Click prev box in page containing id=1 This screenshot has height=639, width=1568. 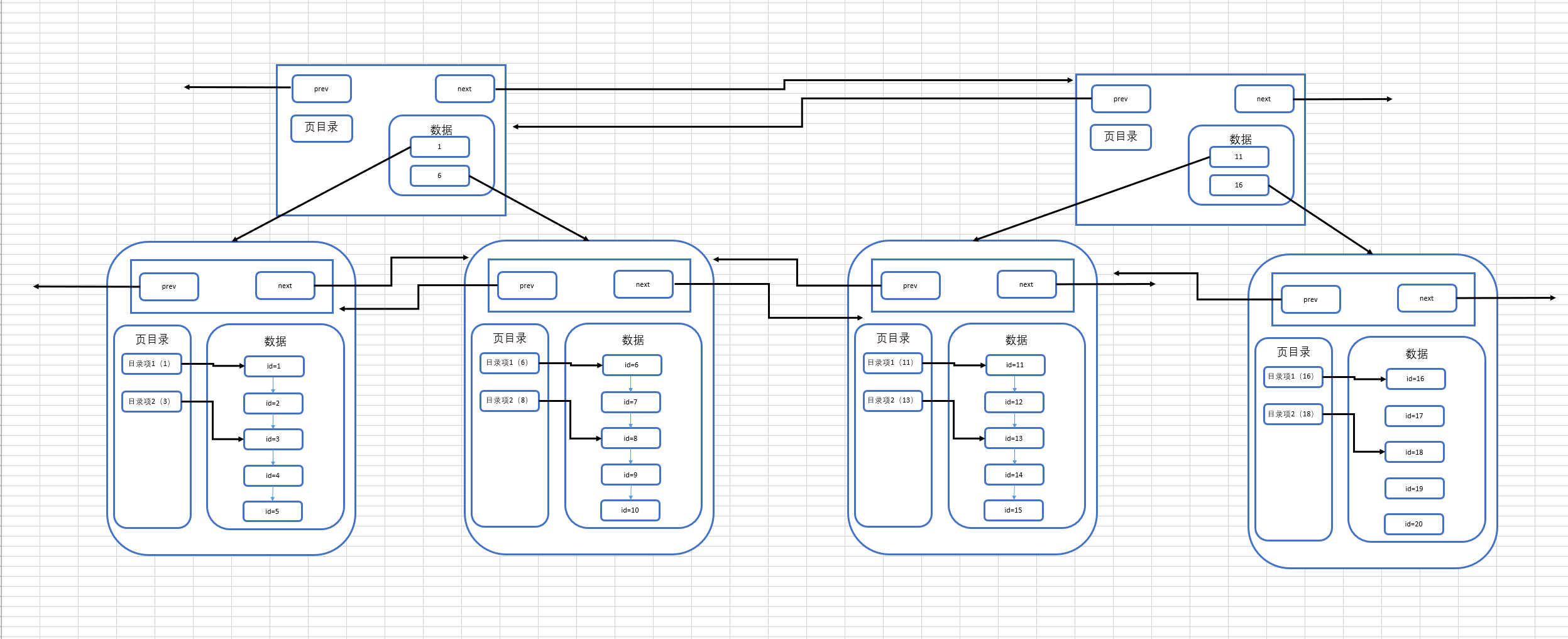(x=168, y=287)
